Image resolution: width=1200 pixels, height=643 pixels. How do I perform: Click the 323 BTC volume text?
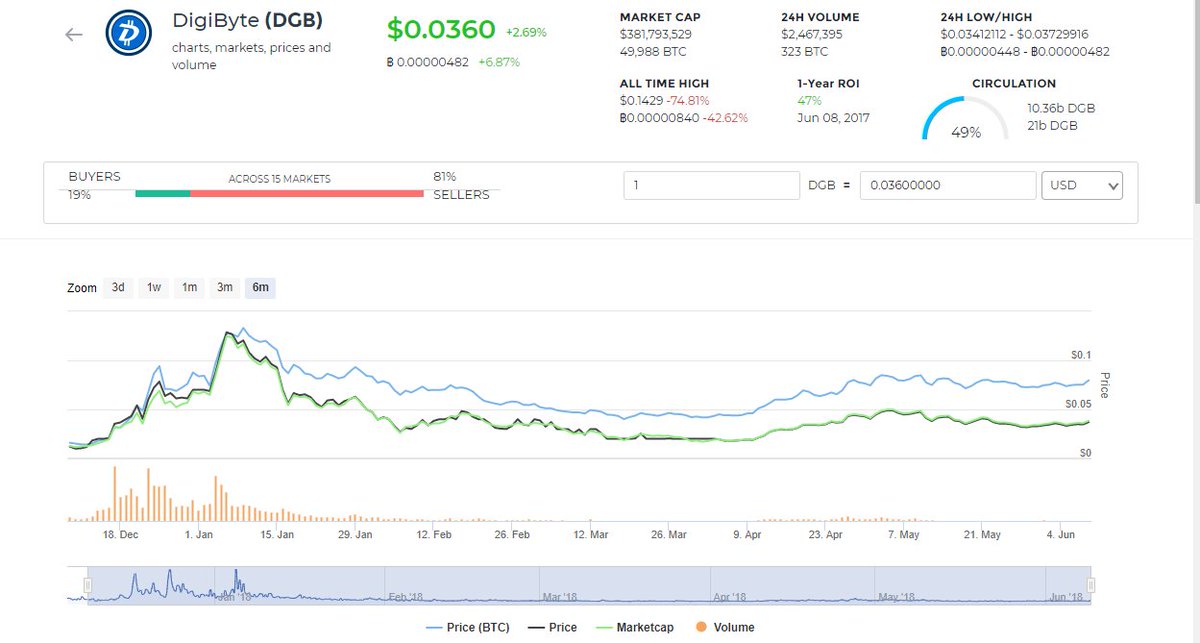[804, 51]
